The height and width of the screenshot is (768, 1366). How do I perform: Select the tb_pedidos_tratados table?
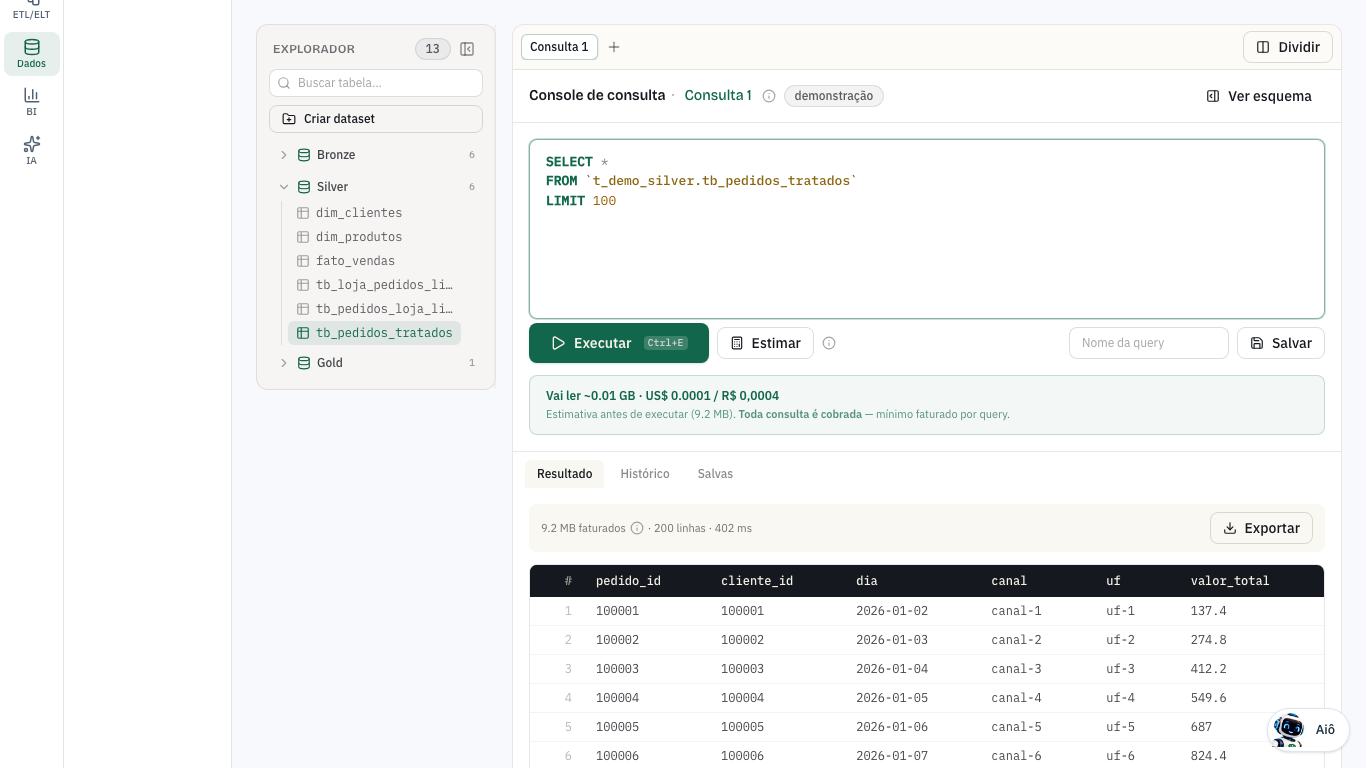point(375,333)
